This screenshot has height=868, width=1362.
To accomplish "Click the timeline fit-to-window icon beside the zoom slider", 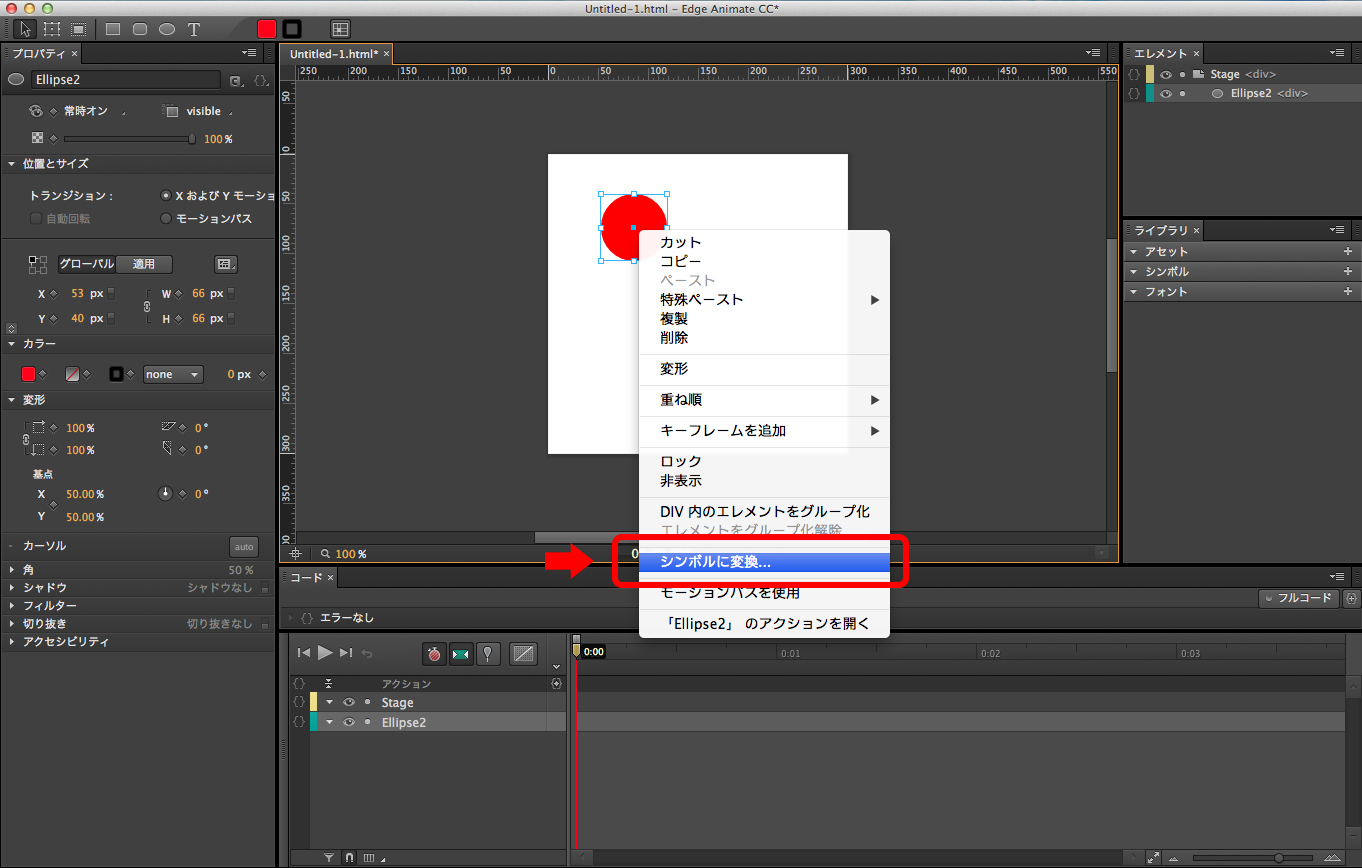I will [1153, 858].
